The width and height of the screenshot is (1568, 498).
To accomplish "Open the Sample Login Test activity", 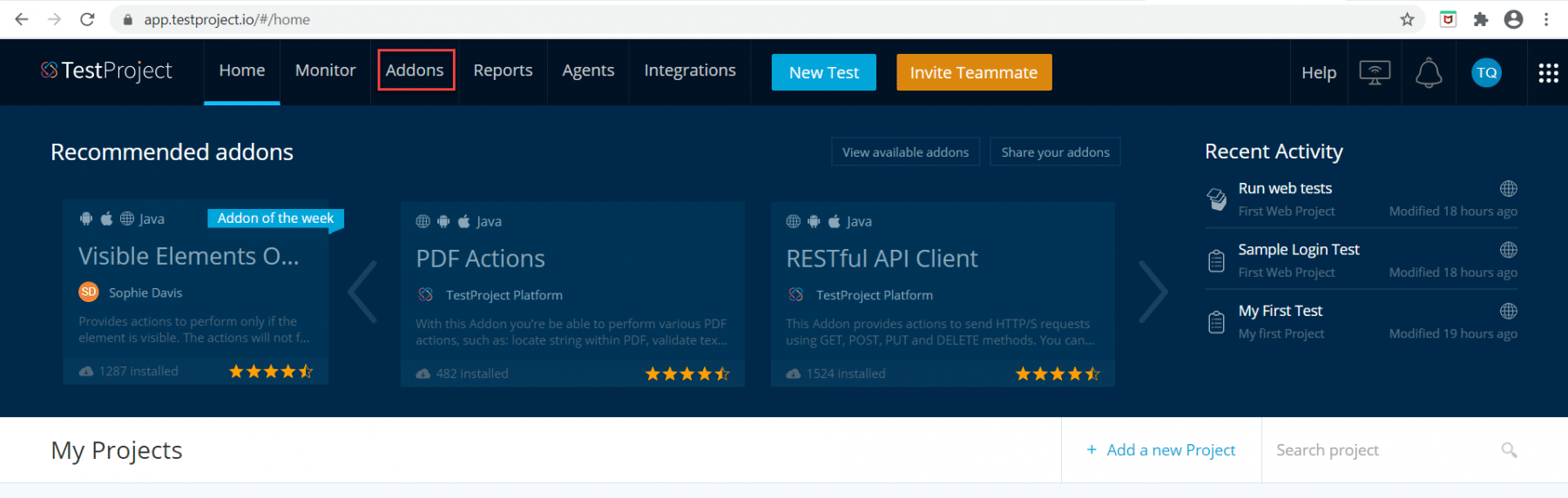I will coord(1299,250).
